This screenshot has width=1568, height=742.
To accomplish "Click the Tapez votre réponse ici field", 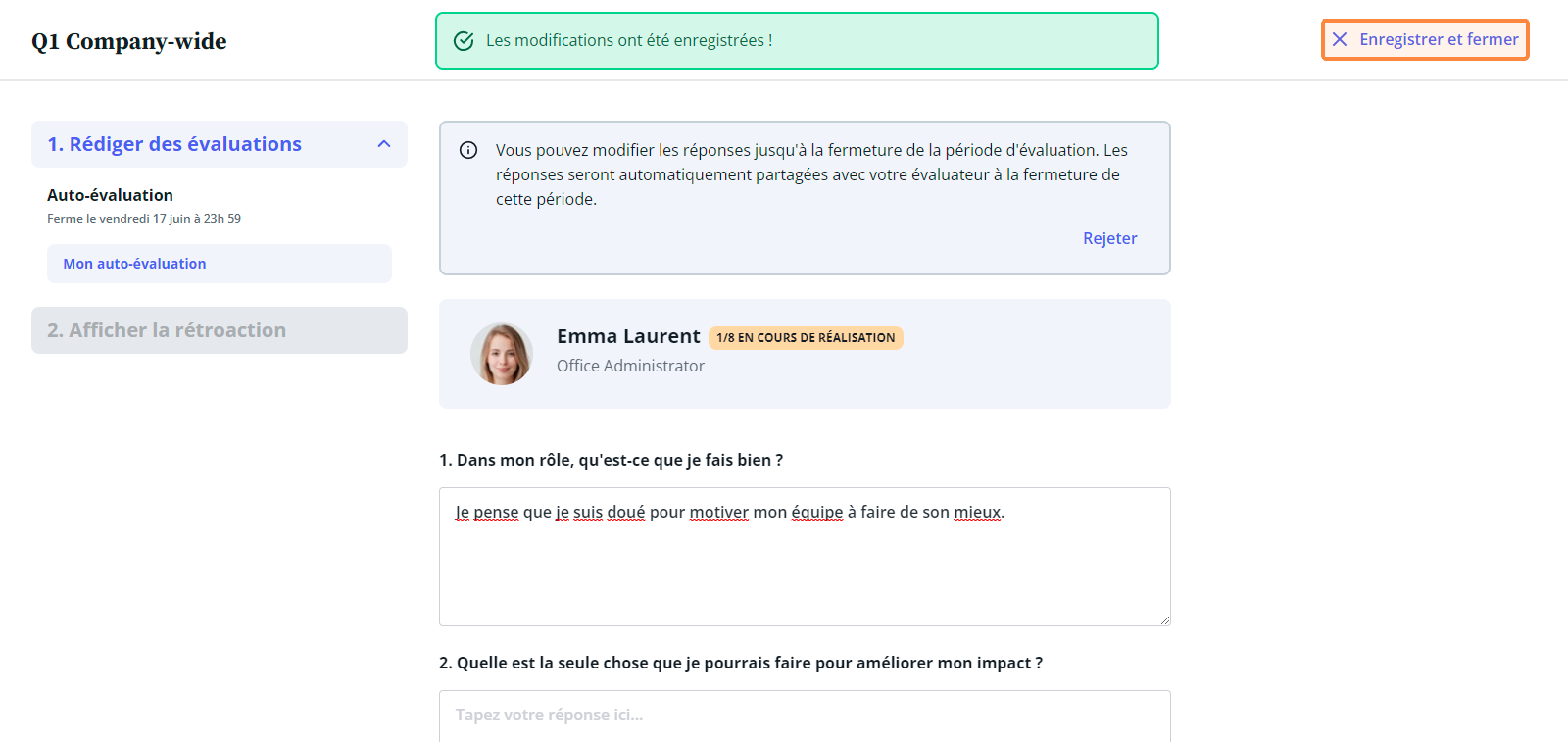I will 805,716.
